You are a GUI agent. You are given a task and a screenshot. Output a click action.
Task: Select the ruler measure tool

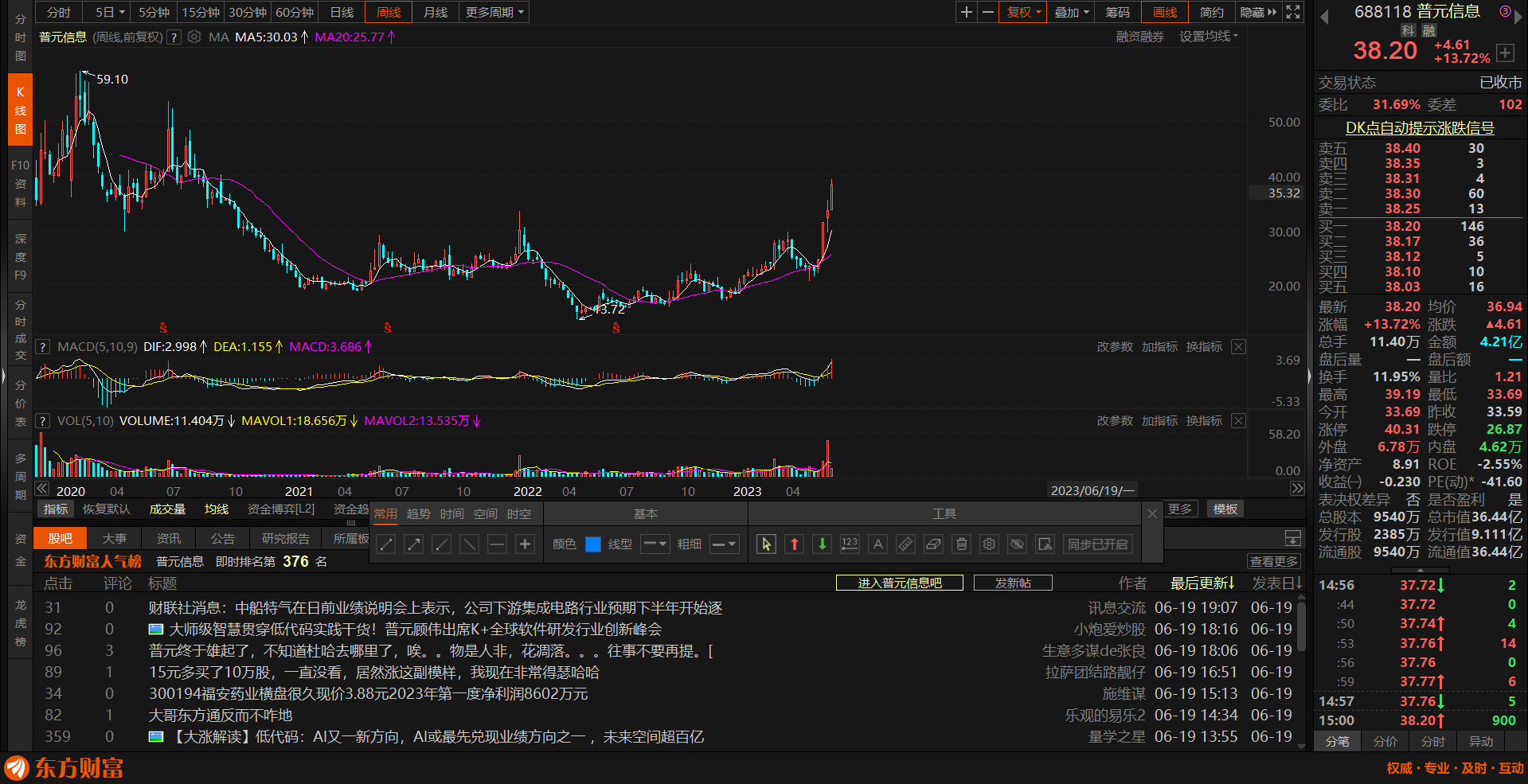coord(905,544)
